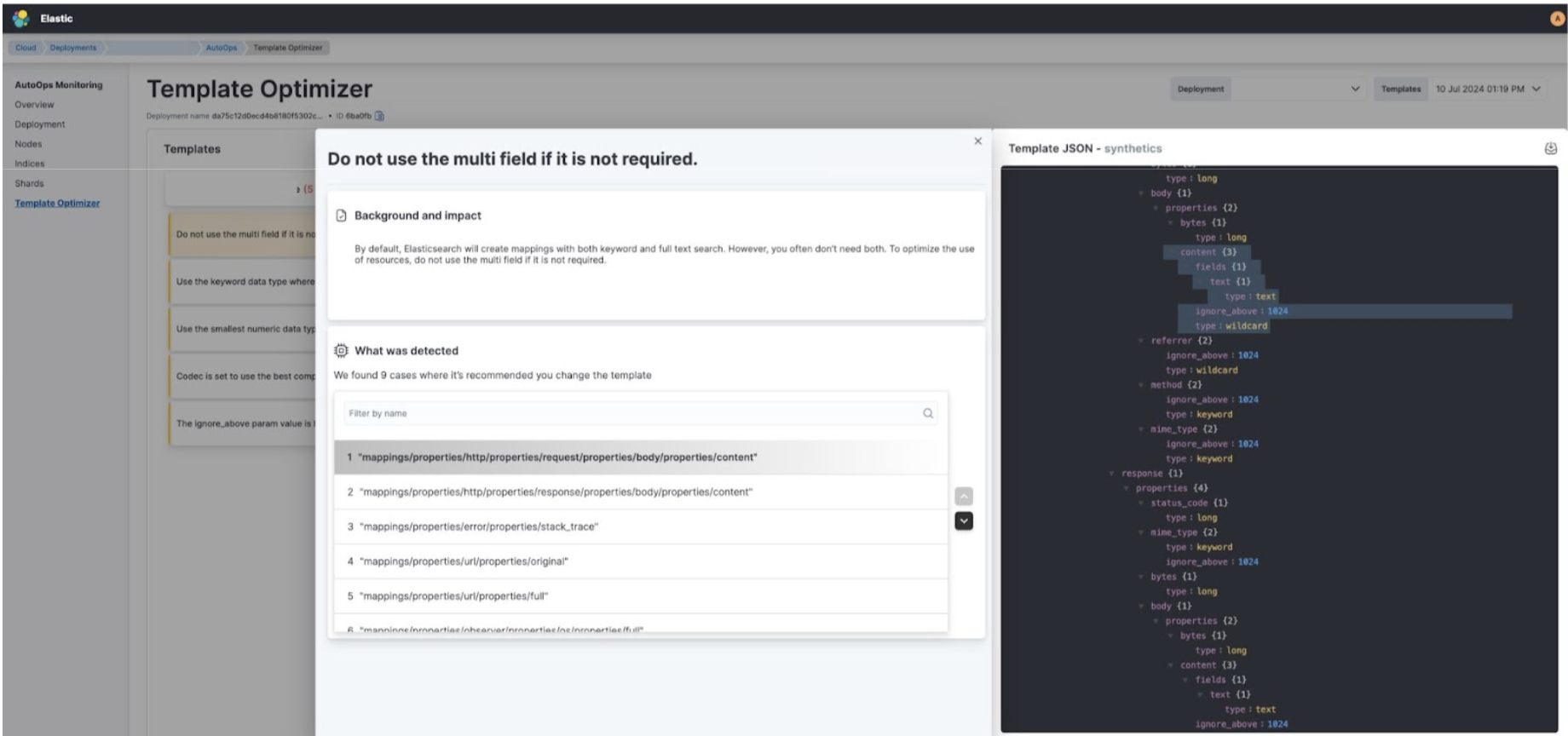Select the 'Use the keyword data type' recommendation
This screenshot has height=736, width=1568.
245,281
